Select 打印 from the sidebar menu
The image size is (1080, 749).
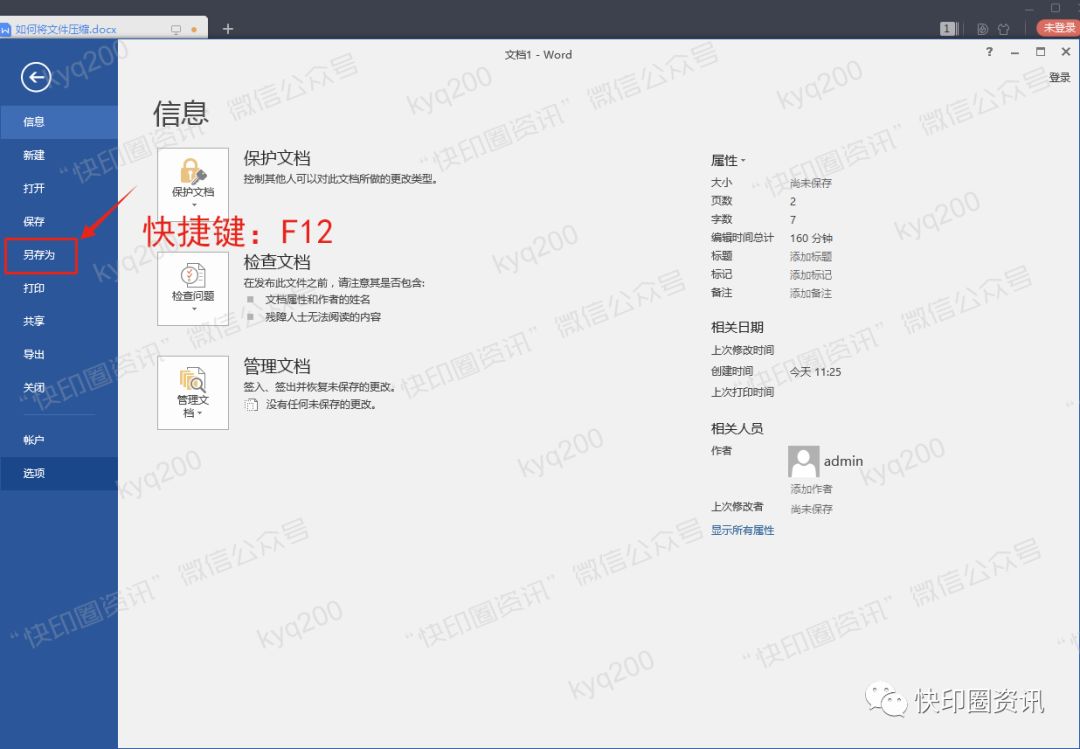point(33,288)
